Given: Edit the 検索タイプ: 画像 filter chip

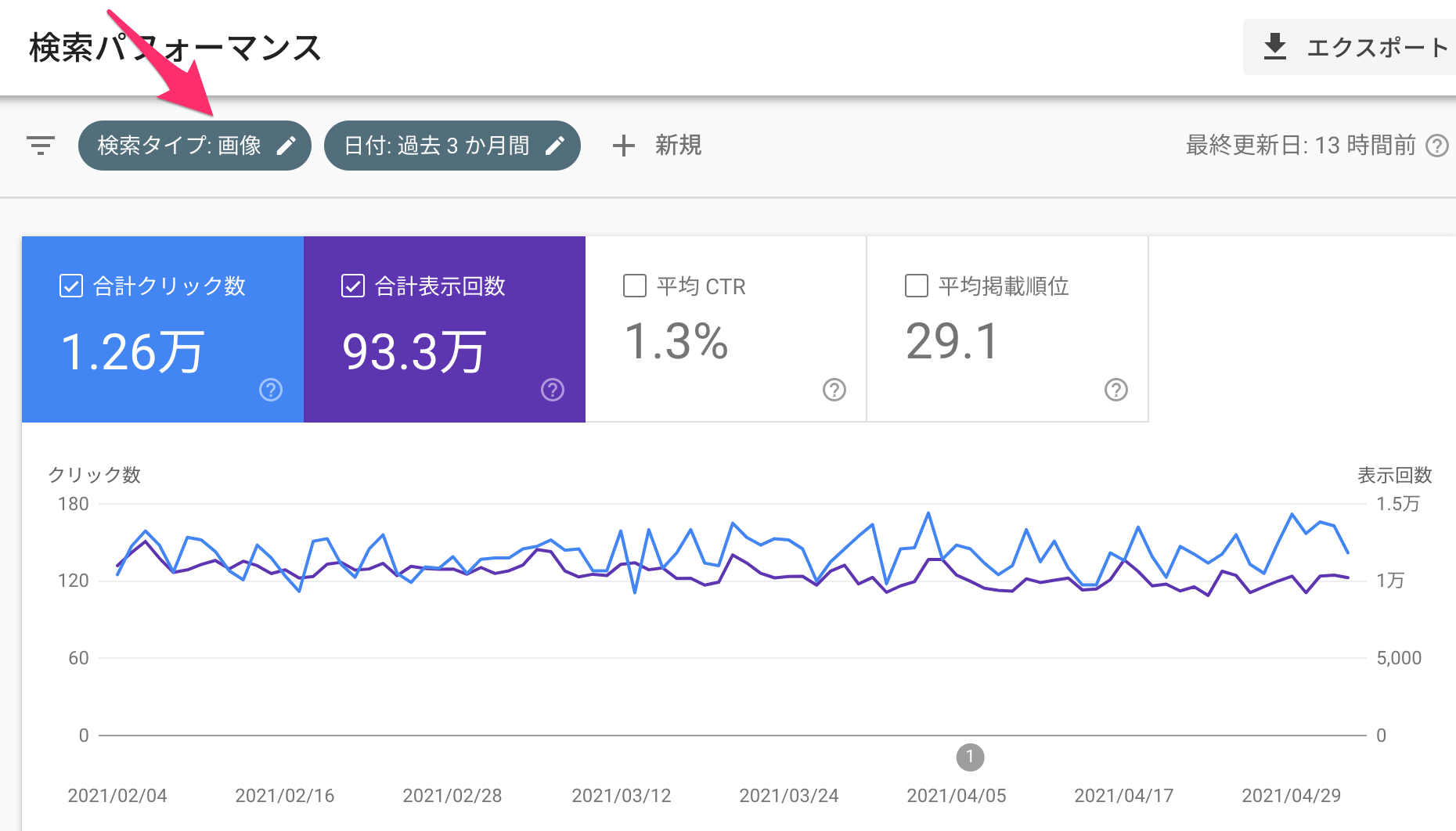Looking at the screenshot, I should point(195,146).
